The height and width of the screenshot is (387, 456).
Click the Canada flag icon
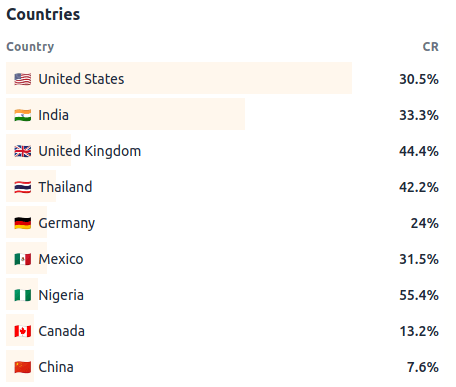pyautogui.click(x=23, y=331)
